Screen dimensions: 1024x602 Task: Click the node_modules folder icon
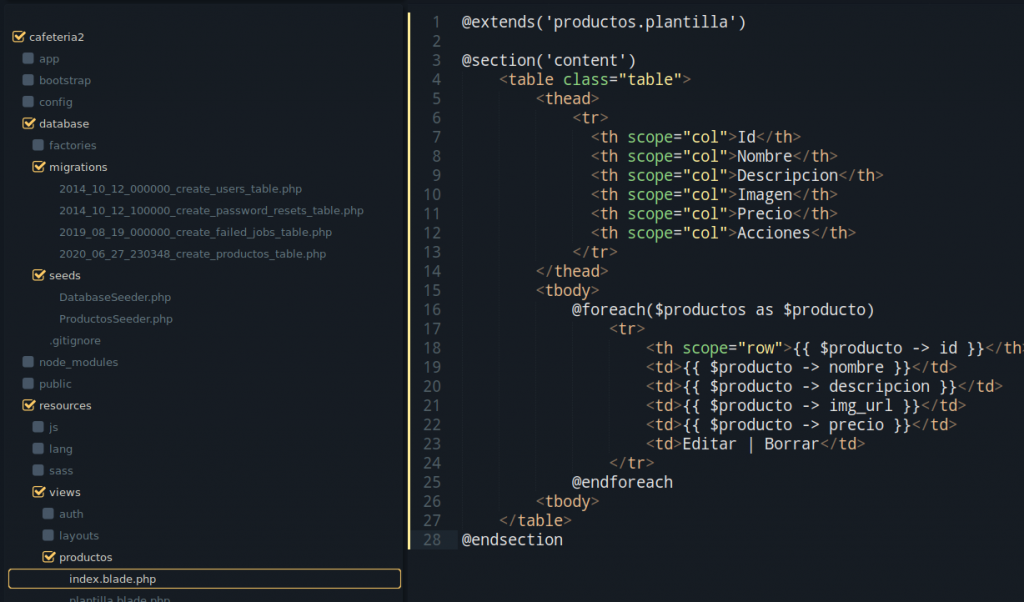point(28,362)
